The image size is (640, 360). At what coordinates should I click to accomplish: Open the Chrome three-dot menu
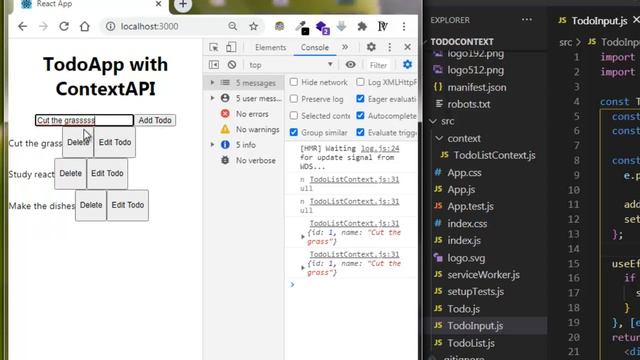point(404,27)
